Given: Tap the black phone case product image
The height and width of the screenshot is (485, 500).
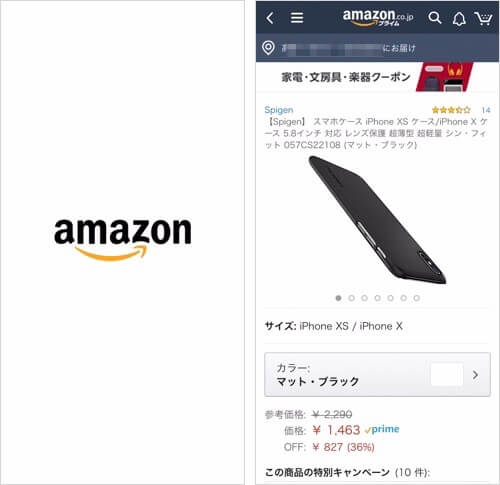Looking at the screenshot, I should (x=377, y=220).
